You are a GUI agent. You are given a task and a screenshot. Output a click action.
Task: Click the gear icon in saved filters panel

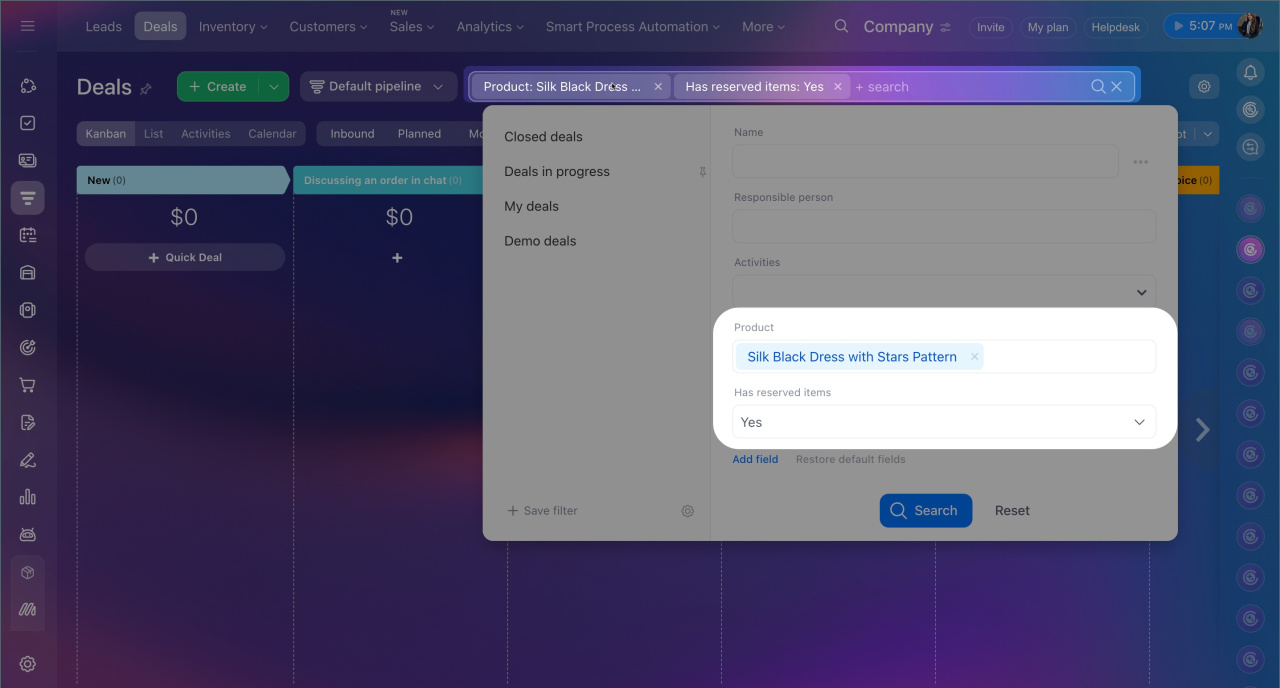point(688,511)
